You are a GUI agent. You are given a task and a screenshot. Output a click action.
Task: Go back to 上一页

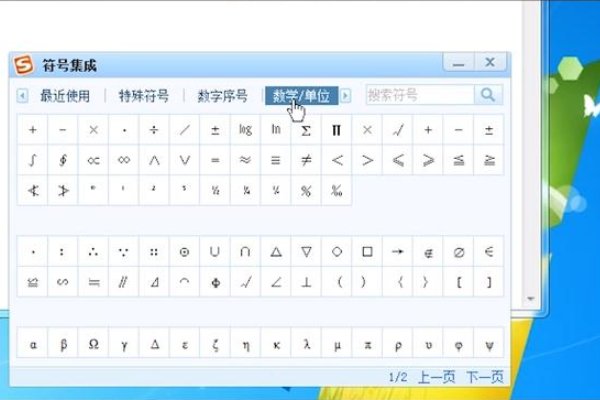(x=437, y=377)
